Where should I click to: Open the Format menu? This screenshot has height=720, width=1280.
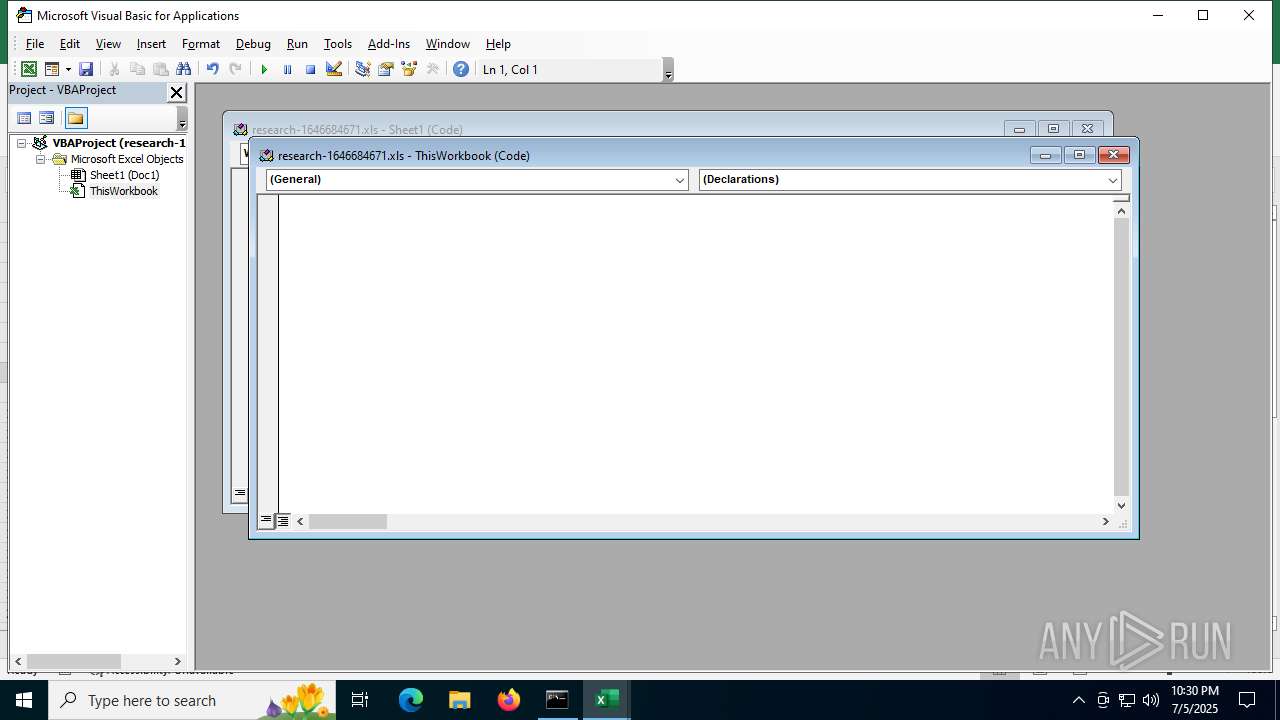click(x=200, y=44)
